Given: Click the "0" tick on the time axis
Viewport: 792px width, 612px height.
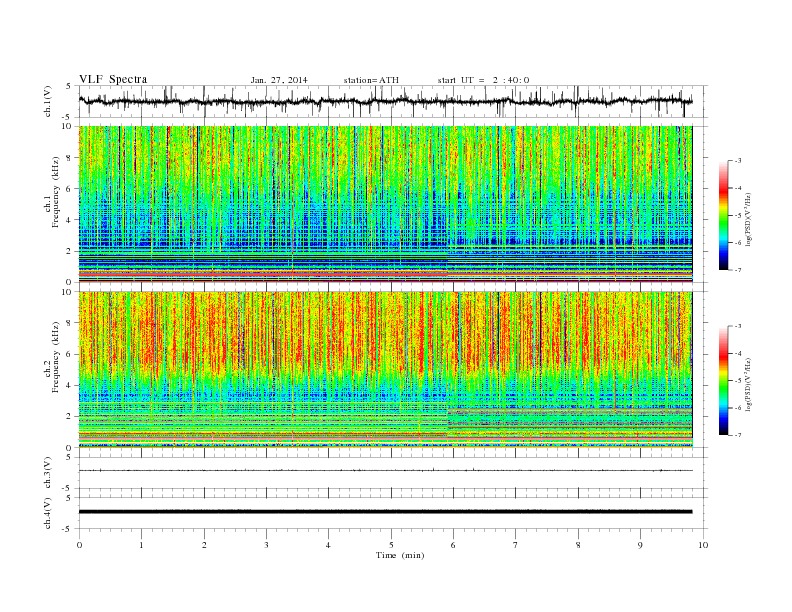Looking at the screenshot, I should 79,545.
